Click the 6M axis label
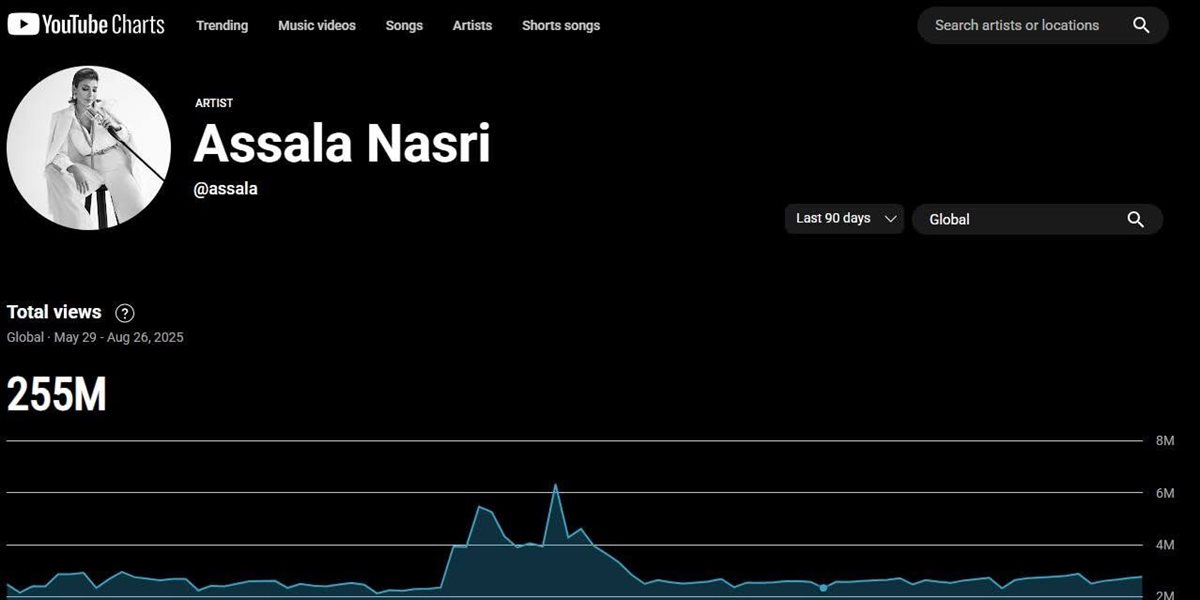 pyautogui.click(x=1165, y=493)
